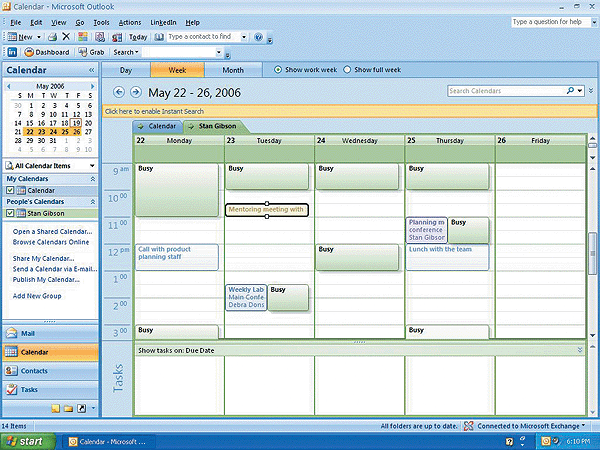This screenshot has width=600, height=450.
Task: Open the Tools menu
Action: coord(101,23)
